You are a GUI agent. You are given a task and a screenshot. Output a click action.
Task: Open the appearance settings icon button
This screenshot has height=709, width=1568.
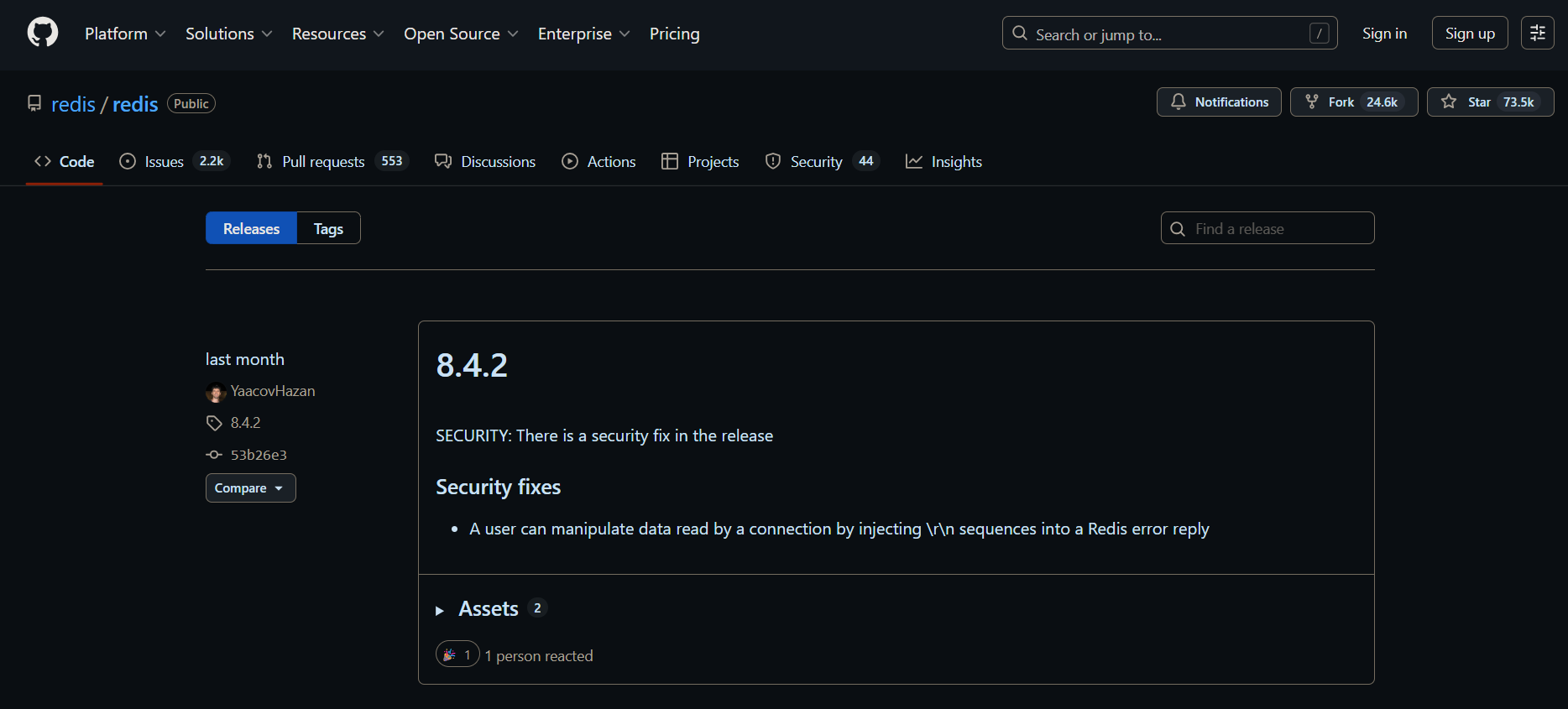pos(1537,34)
